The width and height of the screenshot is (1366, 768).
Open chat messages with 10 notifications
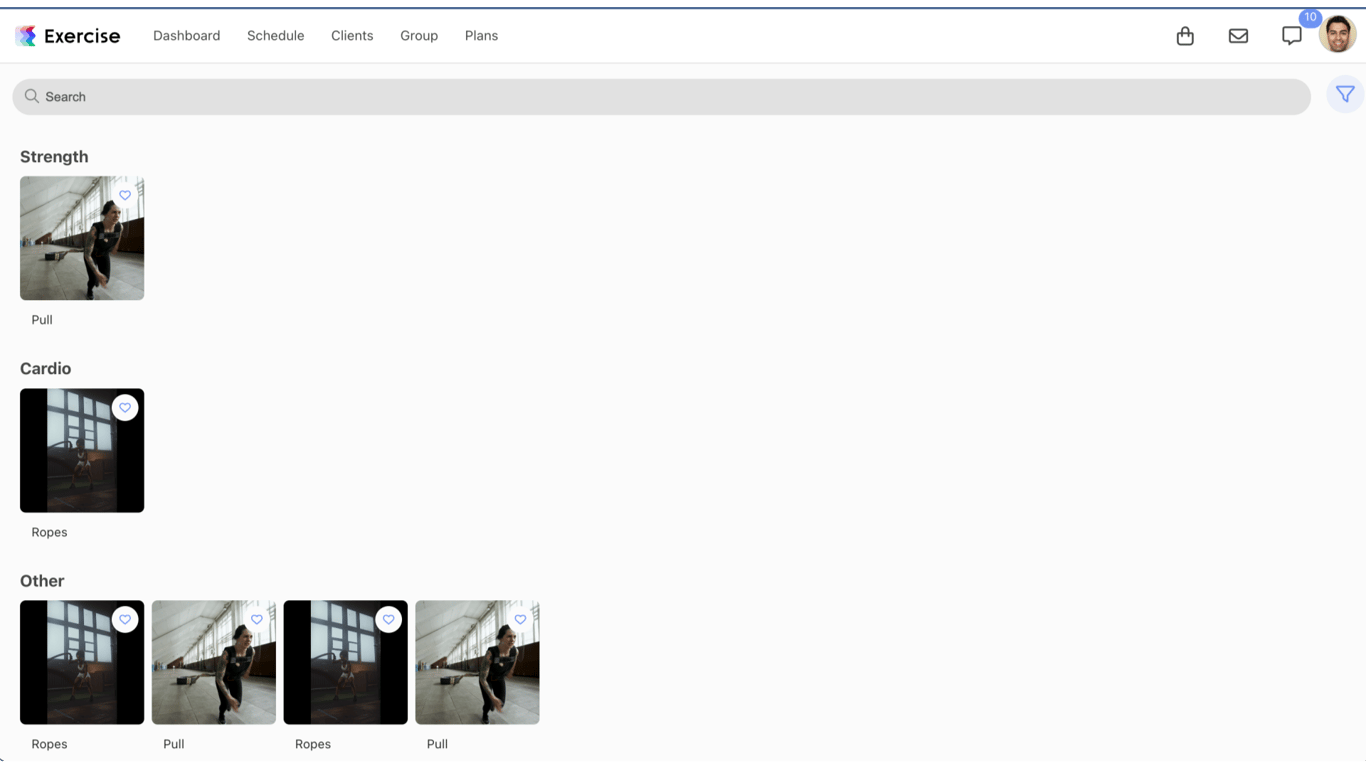[1291, 36]
